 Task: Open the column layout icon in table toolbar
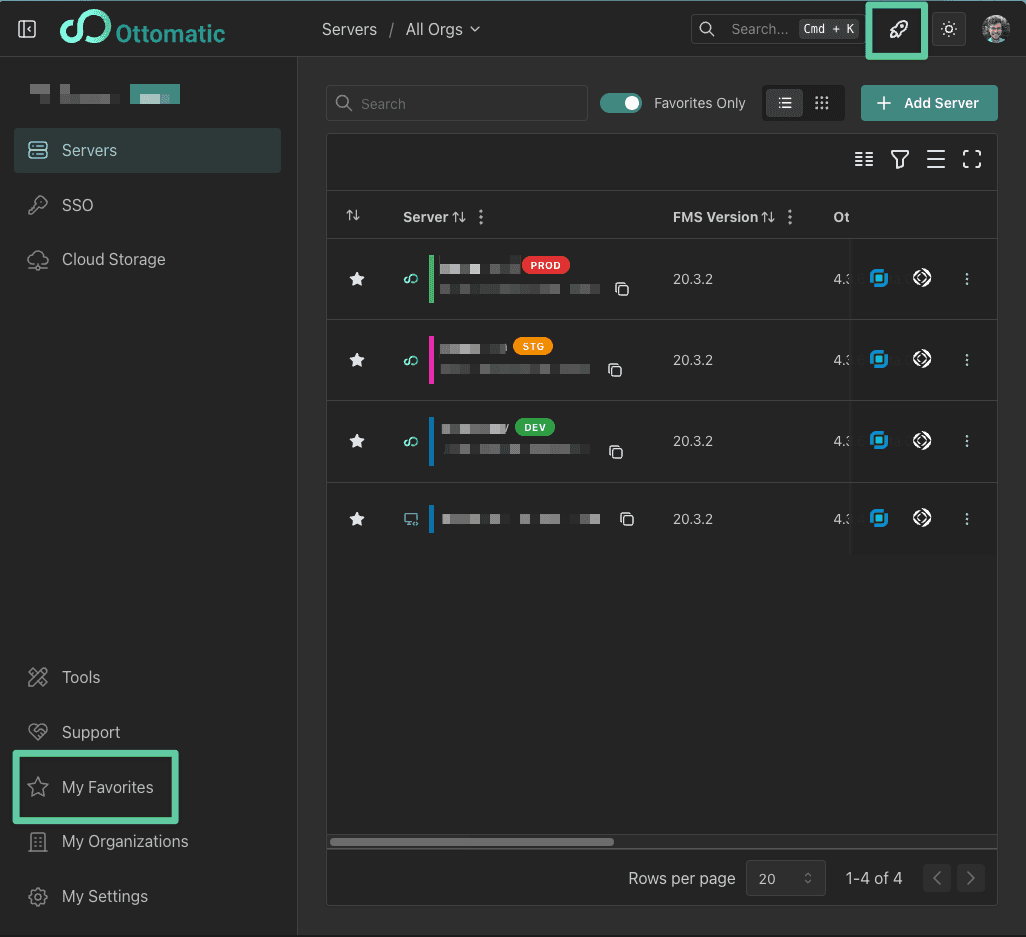point(864,159)
